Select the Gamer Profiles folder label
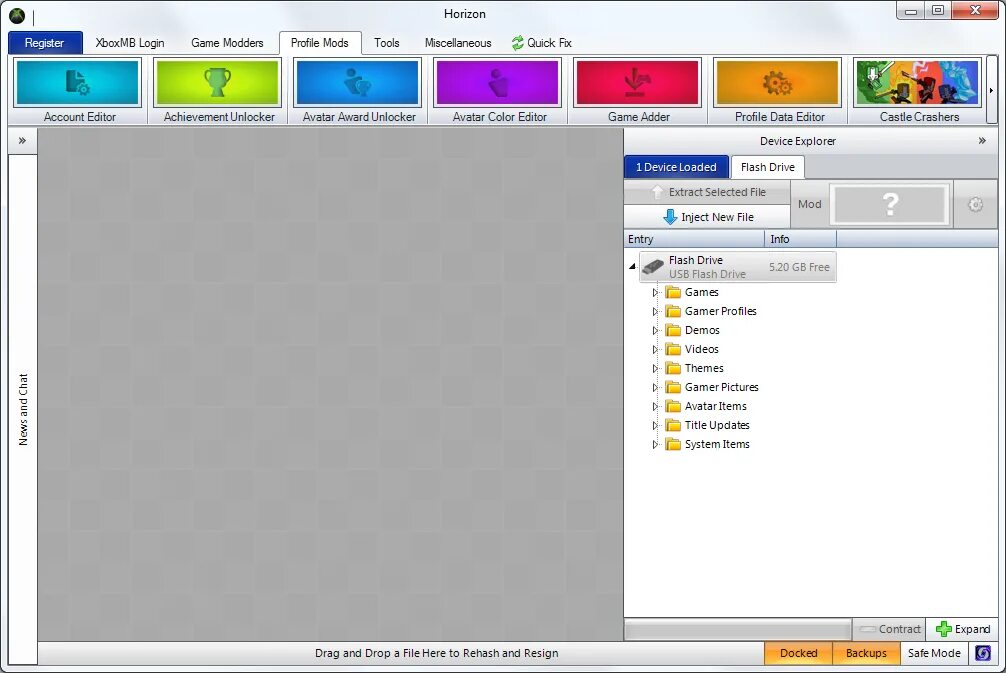 [720, 312]
